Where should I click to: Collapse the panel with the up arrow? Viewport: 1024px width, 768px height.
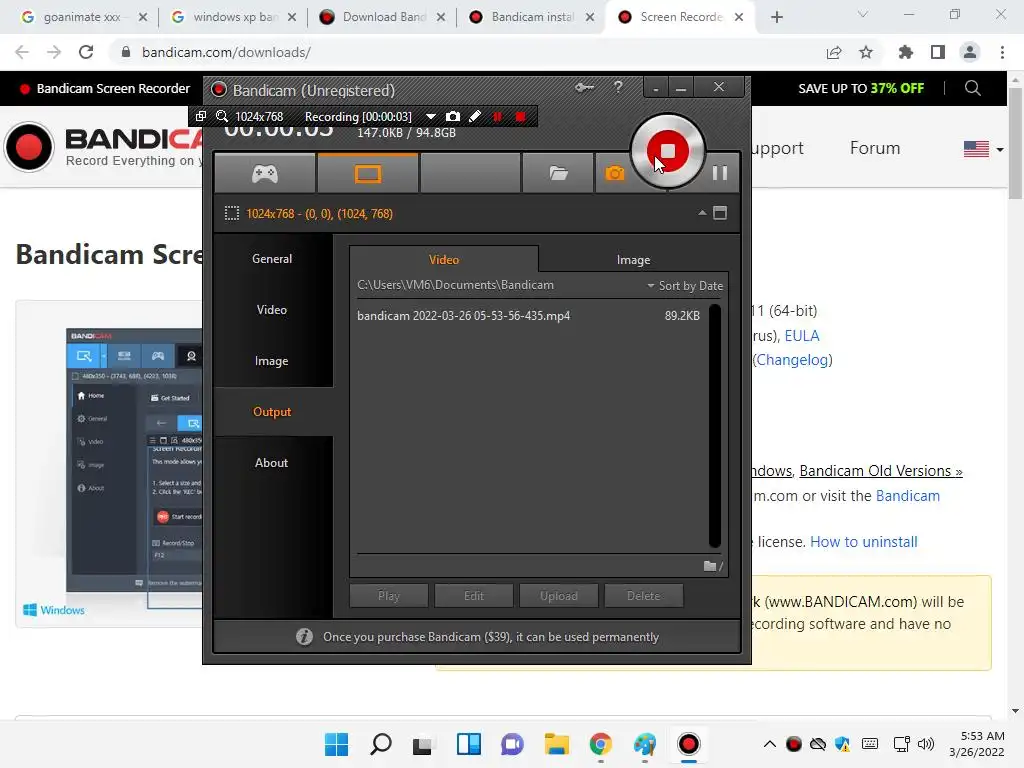[702, 213]
